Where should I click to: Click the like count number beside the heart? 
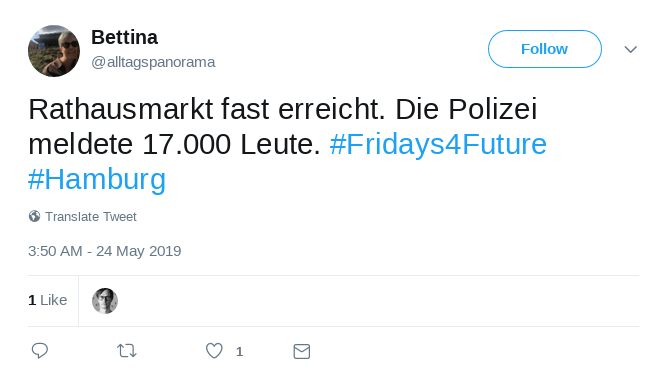point(239,352)
